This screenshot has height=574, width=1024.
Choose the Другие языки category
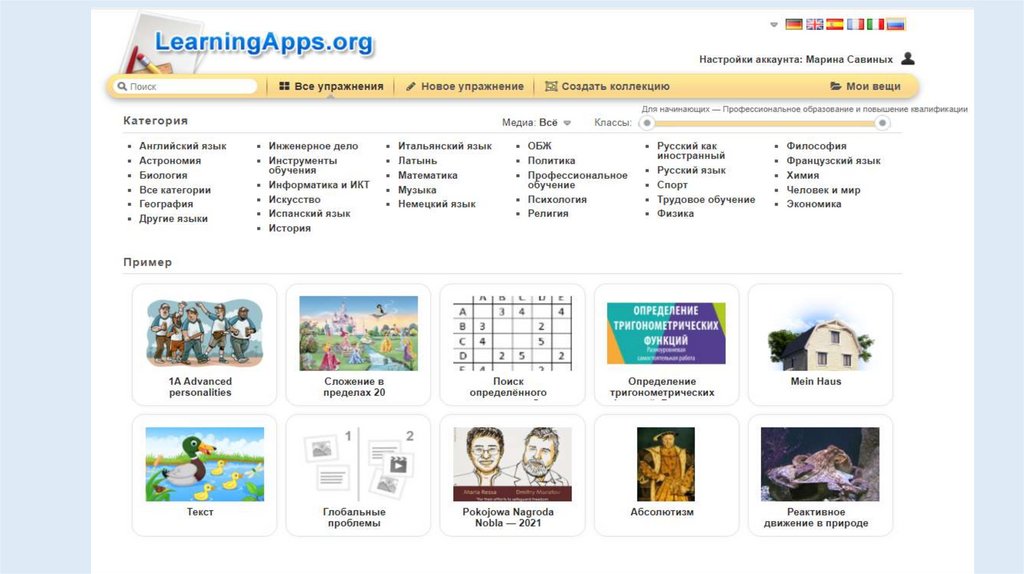[173, 219]
